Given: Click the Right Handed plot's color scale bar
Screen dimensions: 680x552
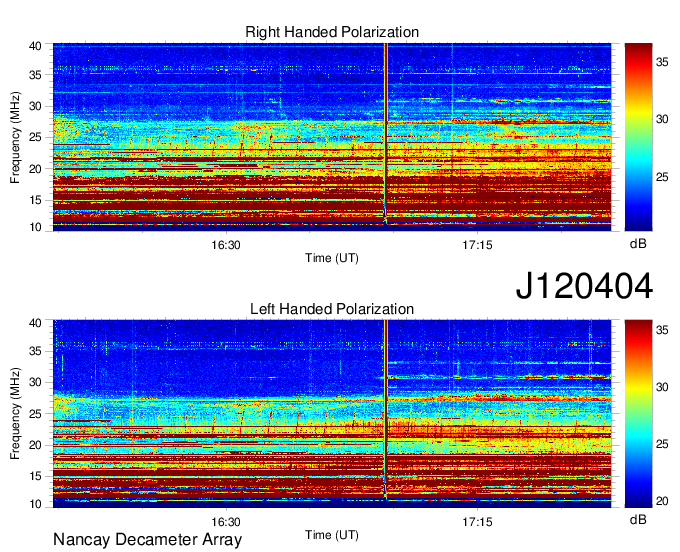Looking at the screenshot, I should [x=638, y=137].
